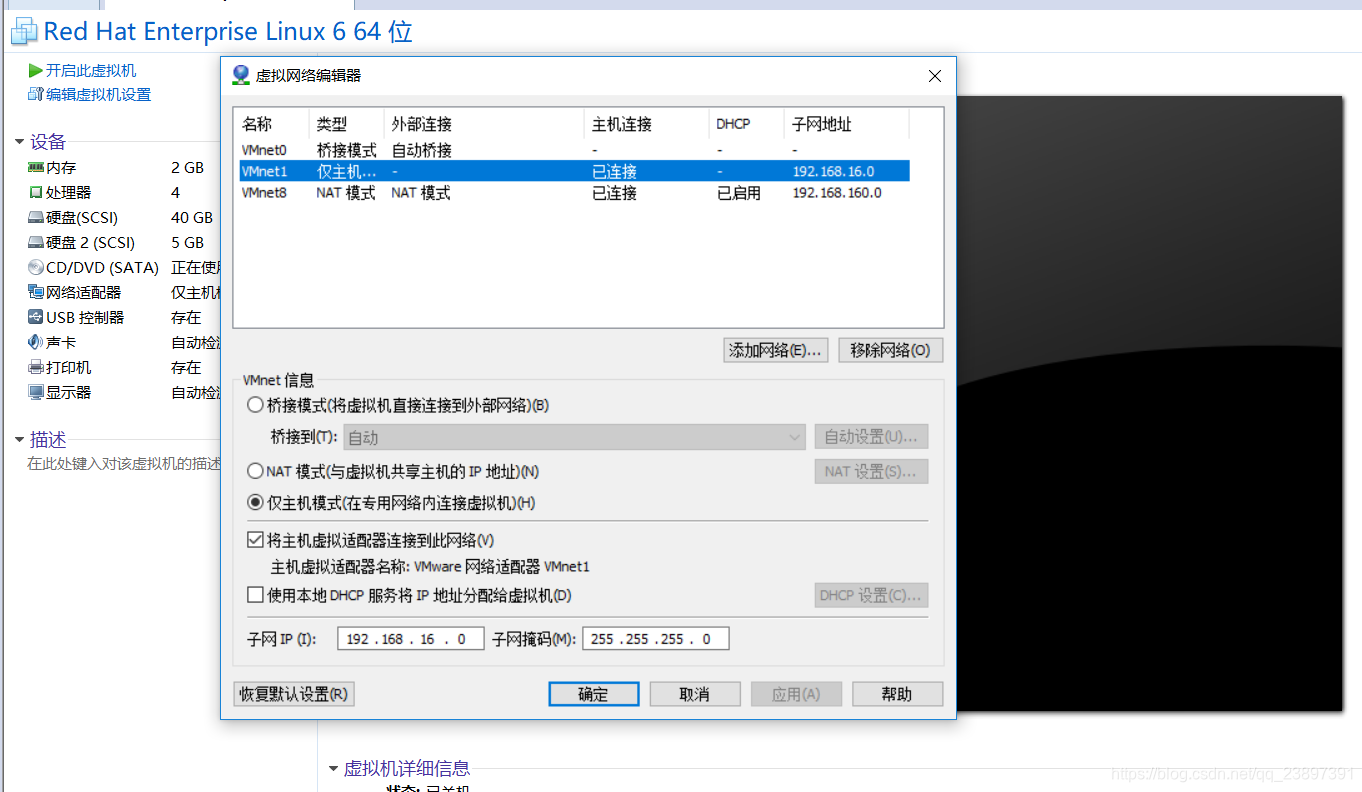This screenshot has width=1362, height=792.
Task: Open the 桥接到 dropdown list
Action: (574, 437)
